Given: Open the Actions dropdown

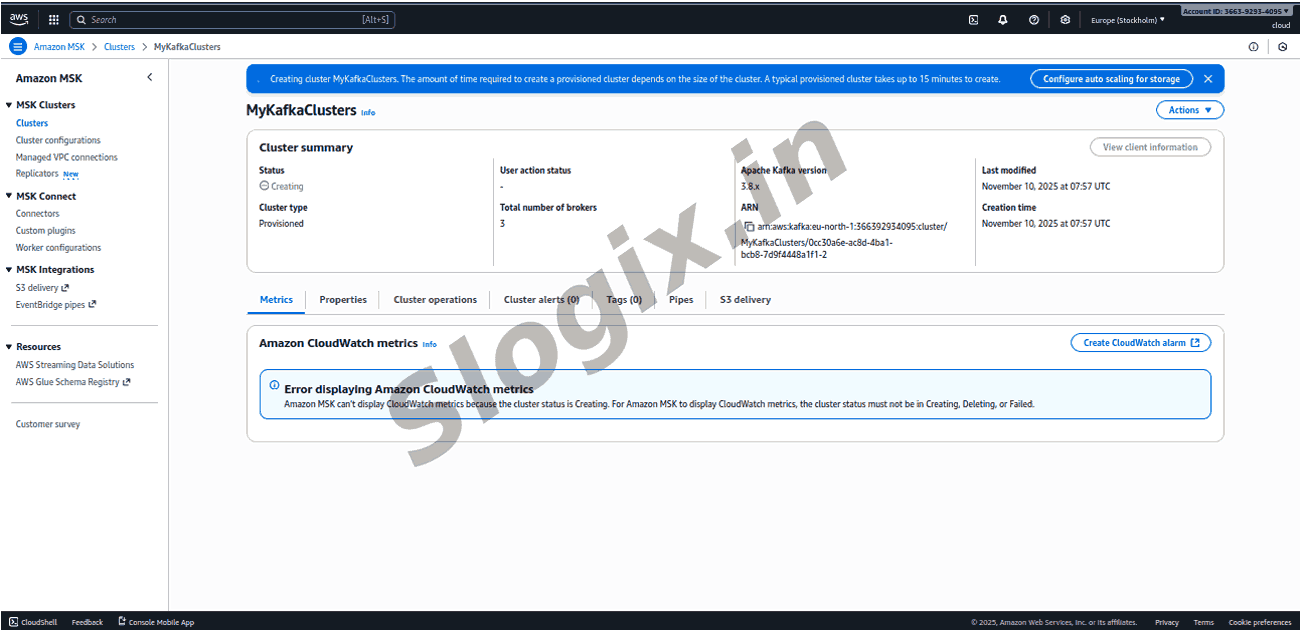Looking at the screenshot, I should pyautogui.click(x=1189, y=110).
